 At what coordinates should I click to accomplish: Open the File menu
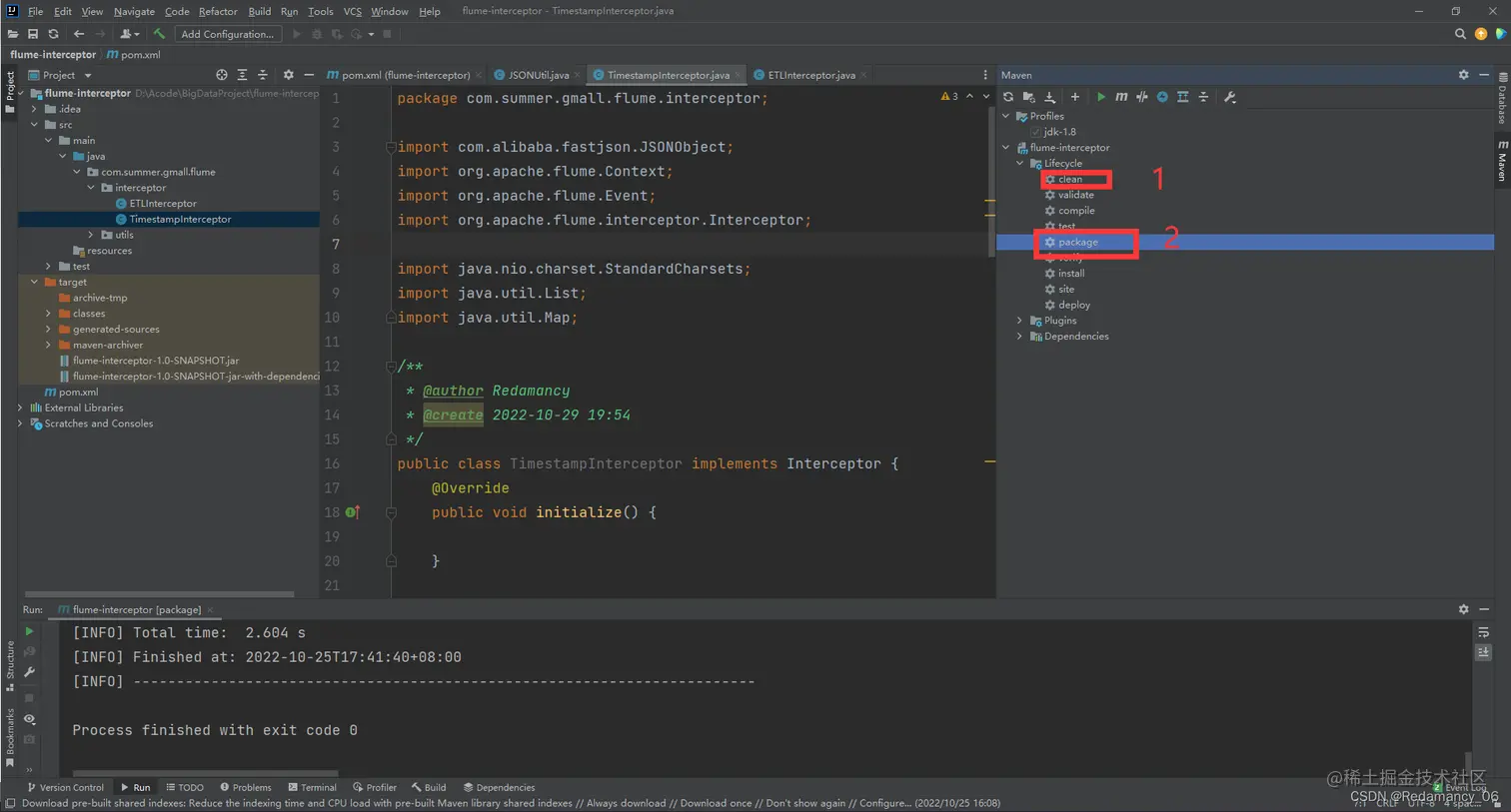pyautogui.click(x=35, y=11)
